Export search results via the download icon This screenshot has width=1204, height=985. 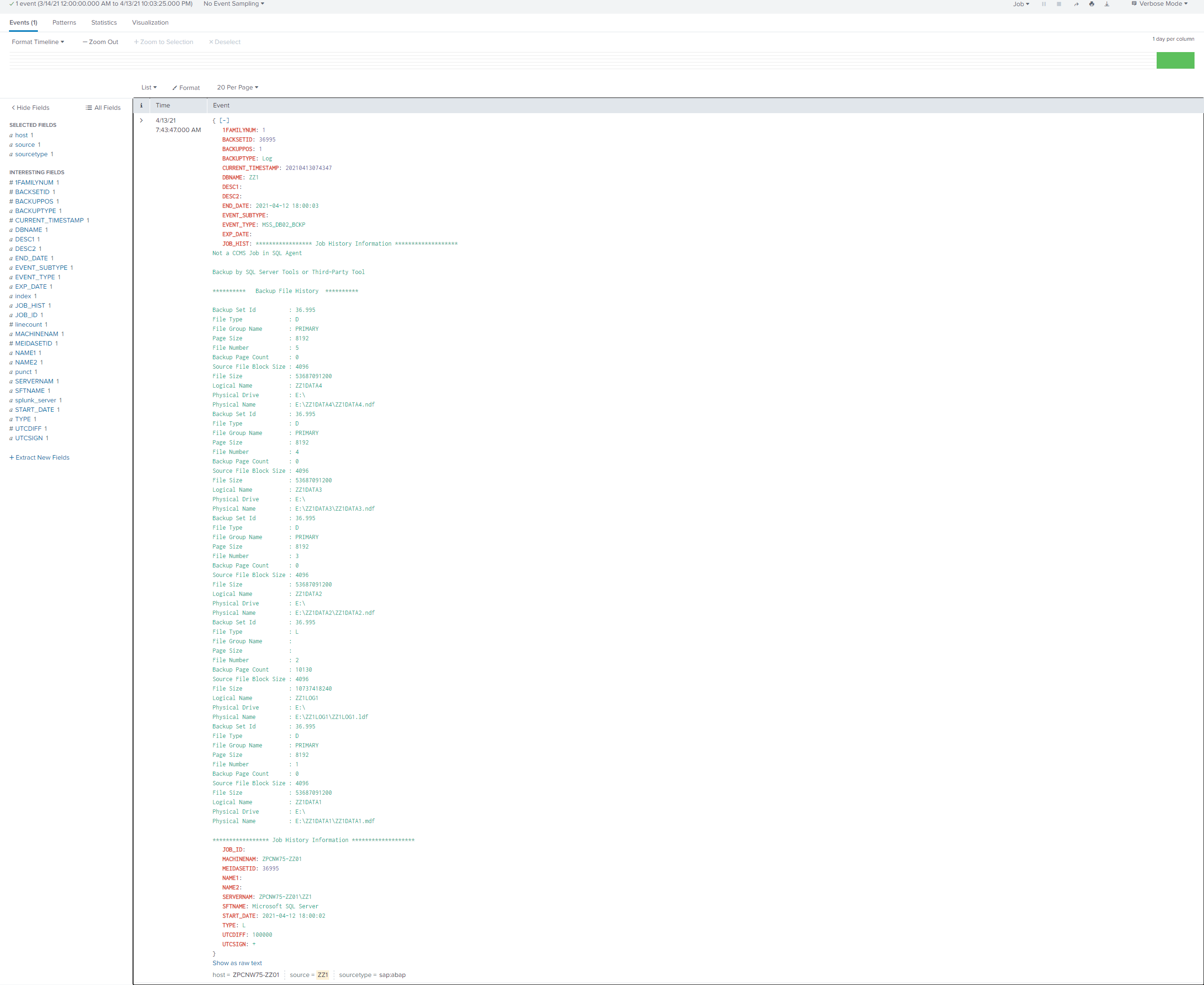1107,4
